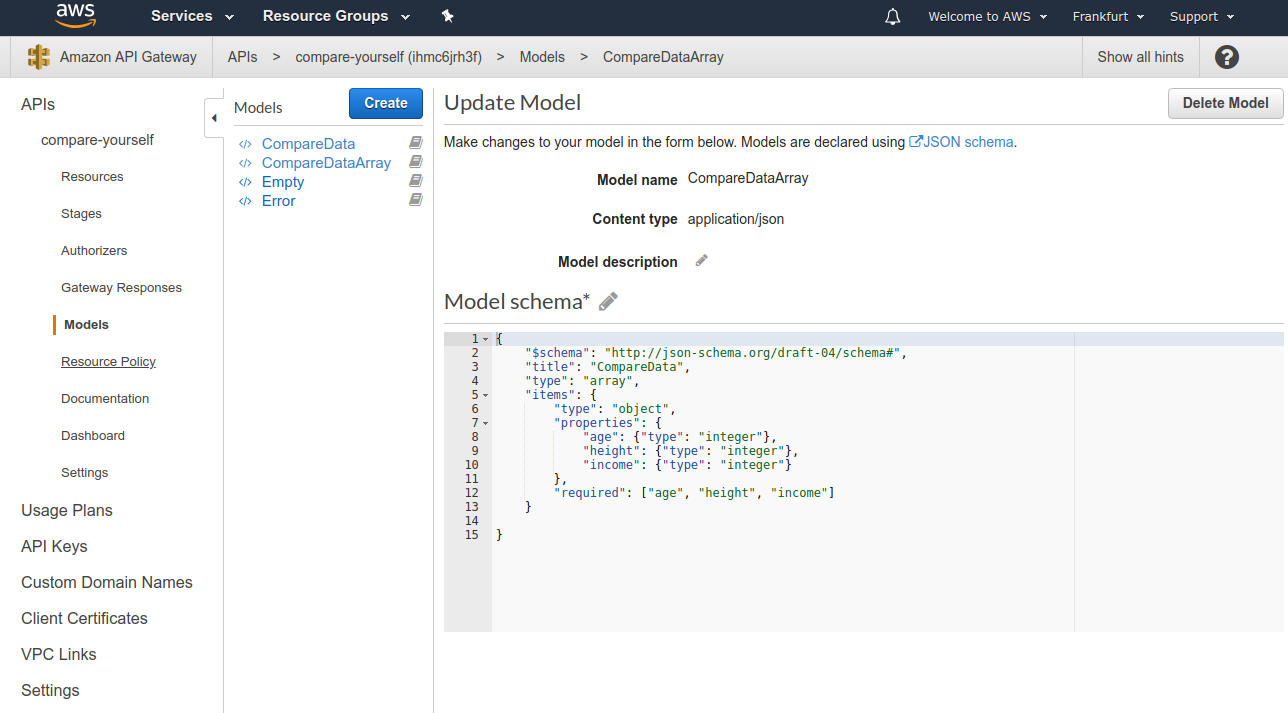Collapse code fold arrow on line 1
The width and height of the screenshot is (1288, 713).
(x=486, y=339)
